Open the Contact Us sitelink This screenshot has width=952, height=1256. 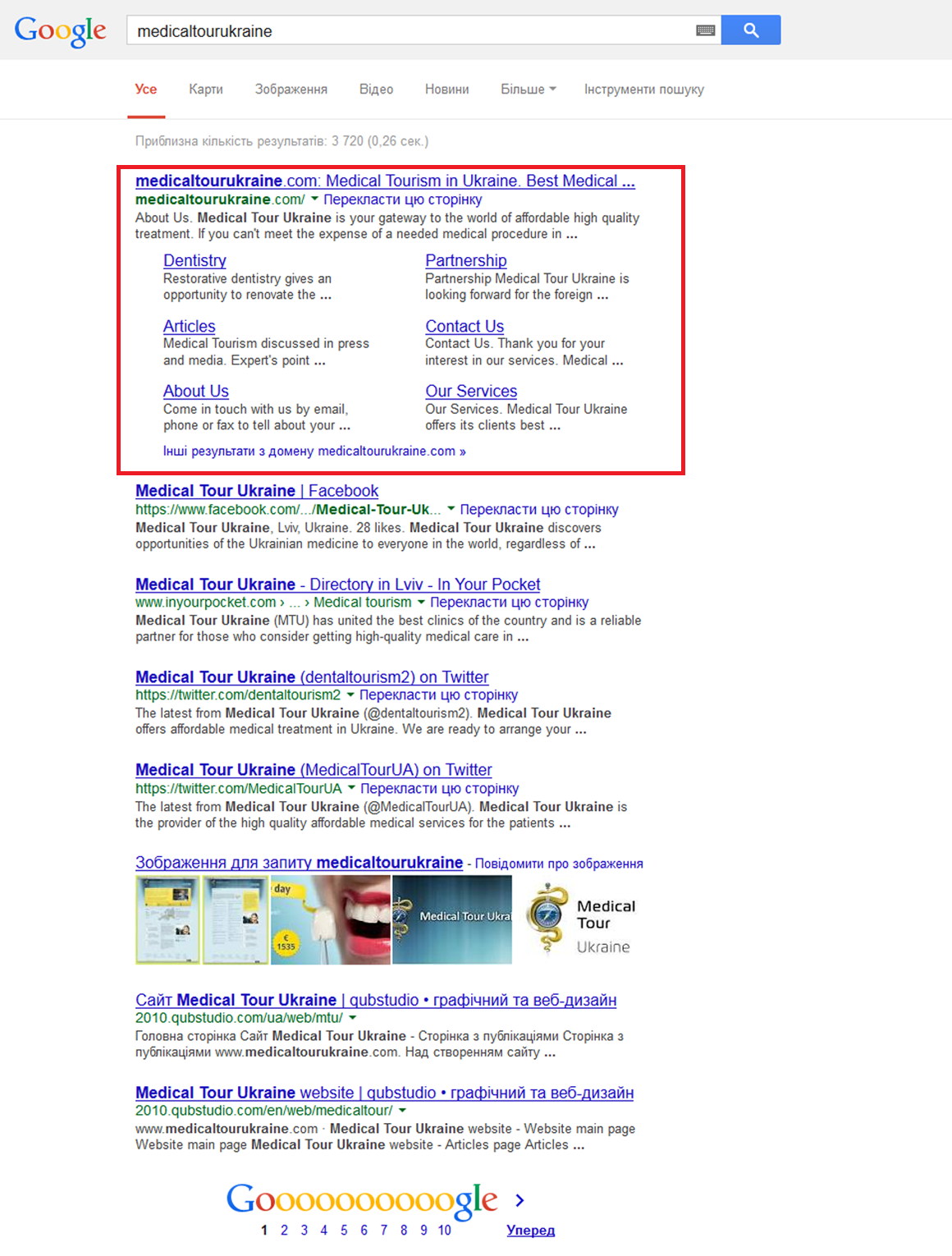pyautogui.click(x=465, y=326)
